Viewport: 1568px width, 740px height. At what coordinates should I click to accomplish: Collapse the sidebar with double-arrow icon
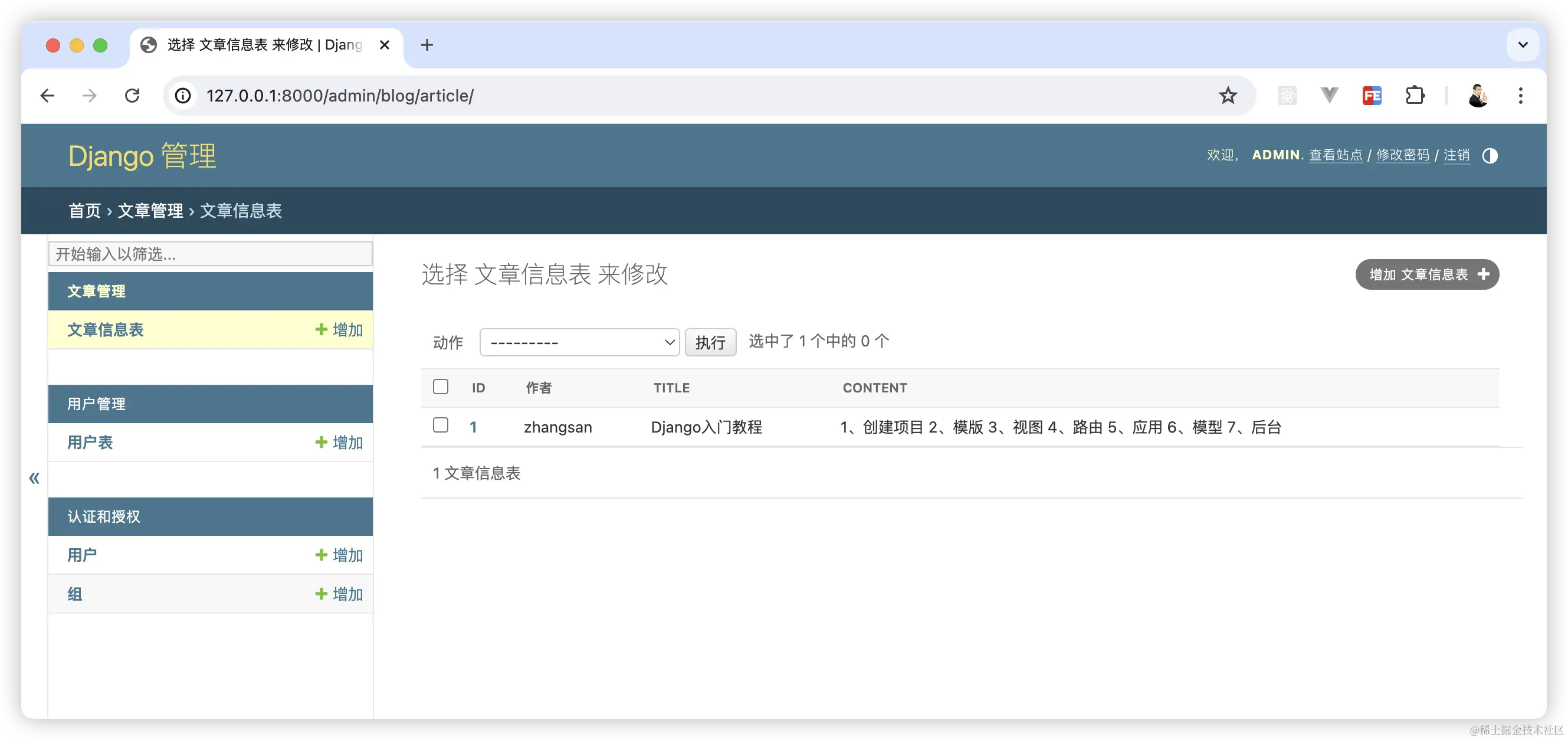pos(34,478)
